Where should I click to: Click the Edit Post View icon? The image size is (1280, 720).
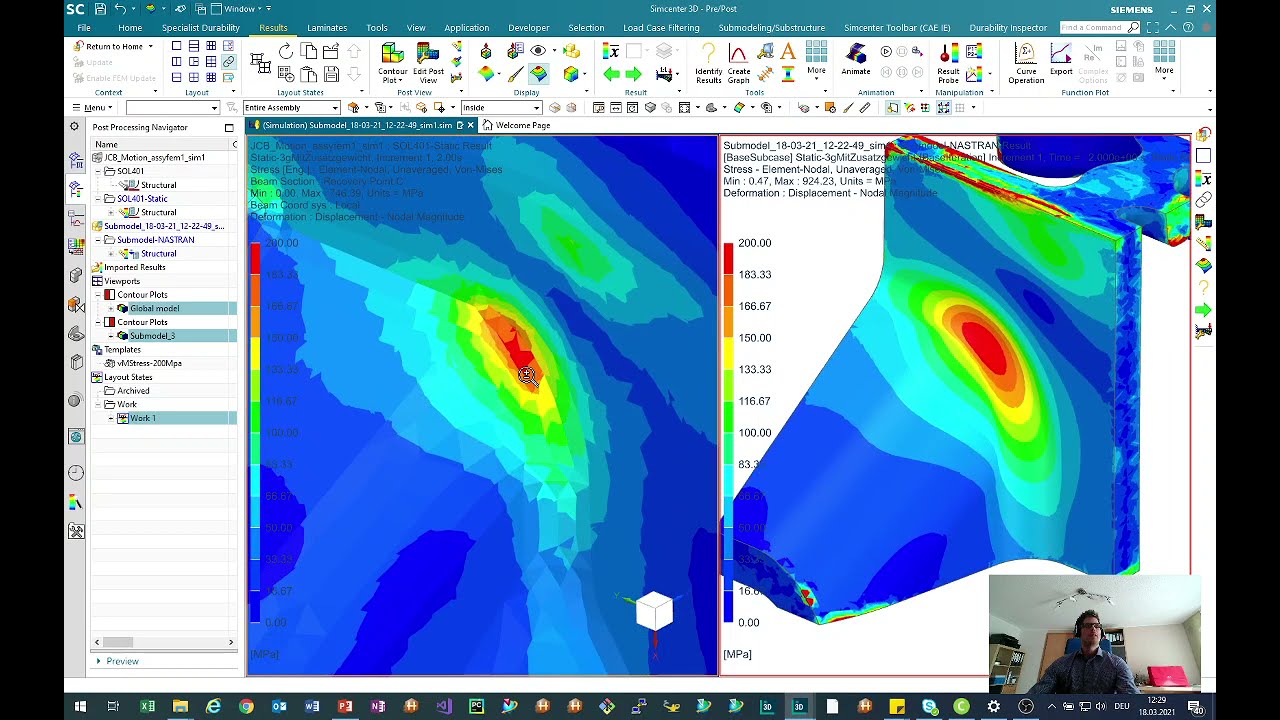click(x=428, y=60)
